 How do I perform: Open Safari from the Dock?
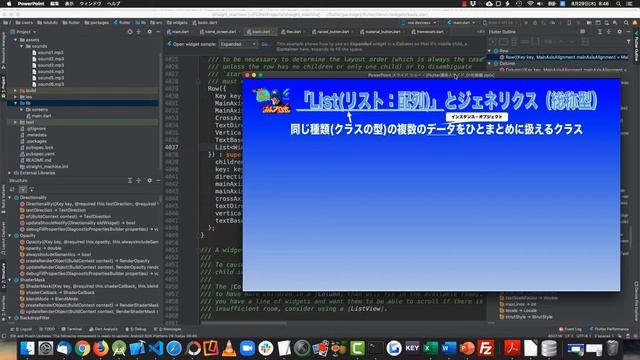tap(174, 349)
